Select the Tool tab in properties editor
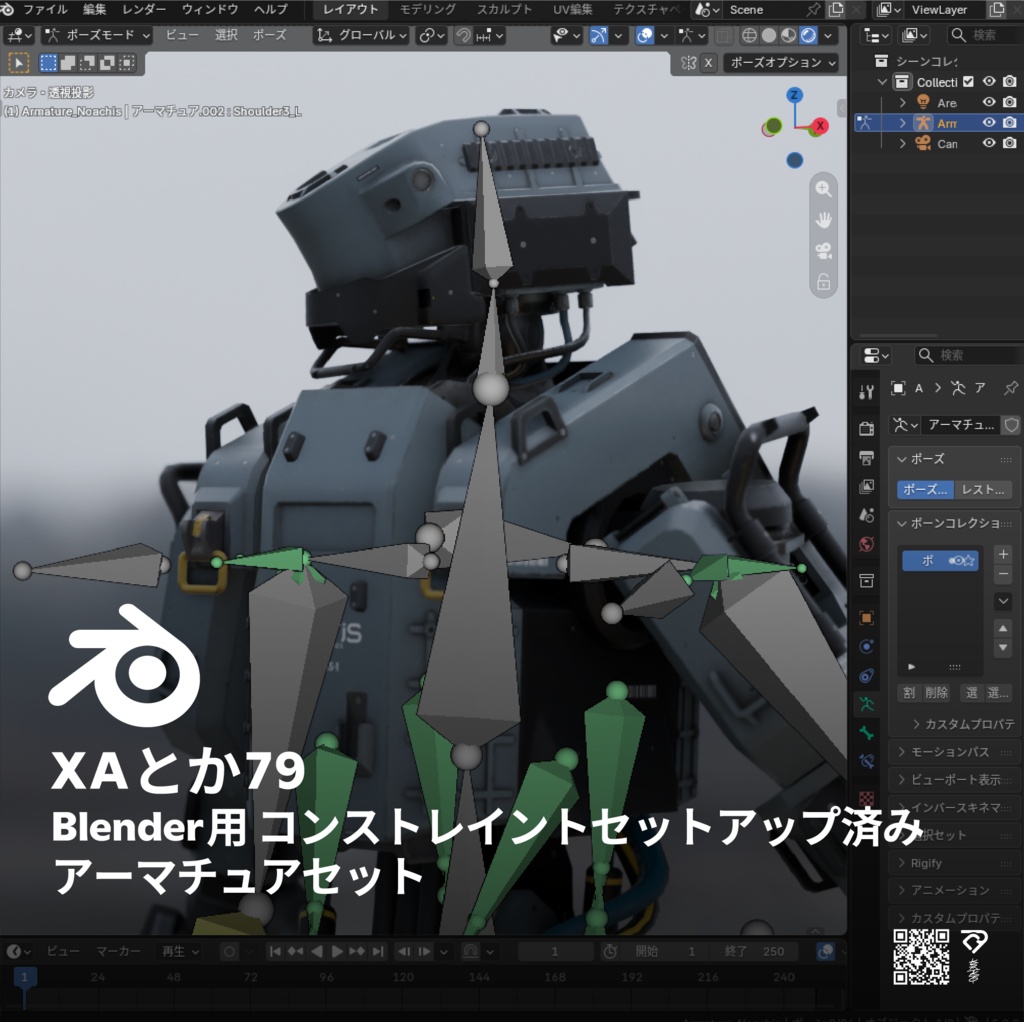The width and height of the screenshot is (1024, 1022). pos(867,391)
